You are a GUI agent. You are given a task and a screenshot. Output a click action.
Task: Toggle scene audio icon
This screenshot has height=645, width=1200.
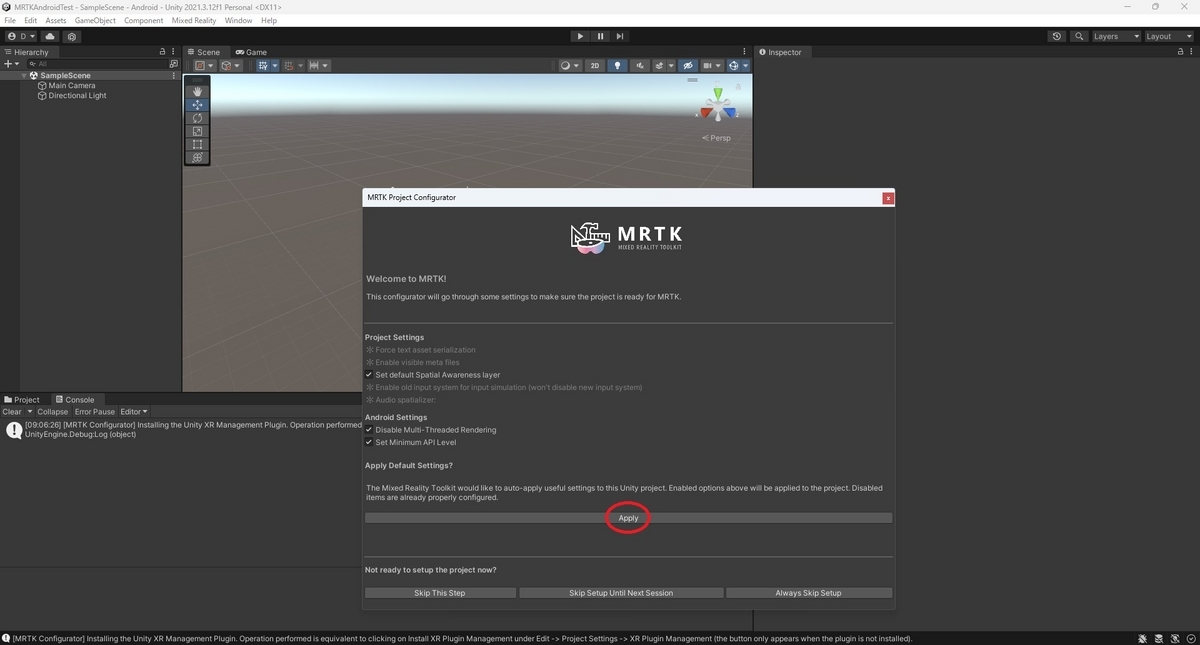(640, 66)
